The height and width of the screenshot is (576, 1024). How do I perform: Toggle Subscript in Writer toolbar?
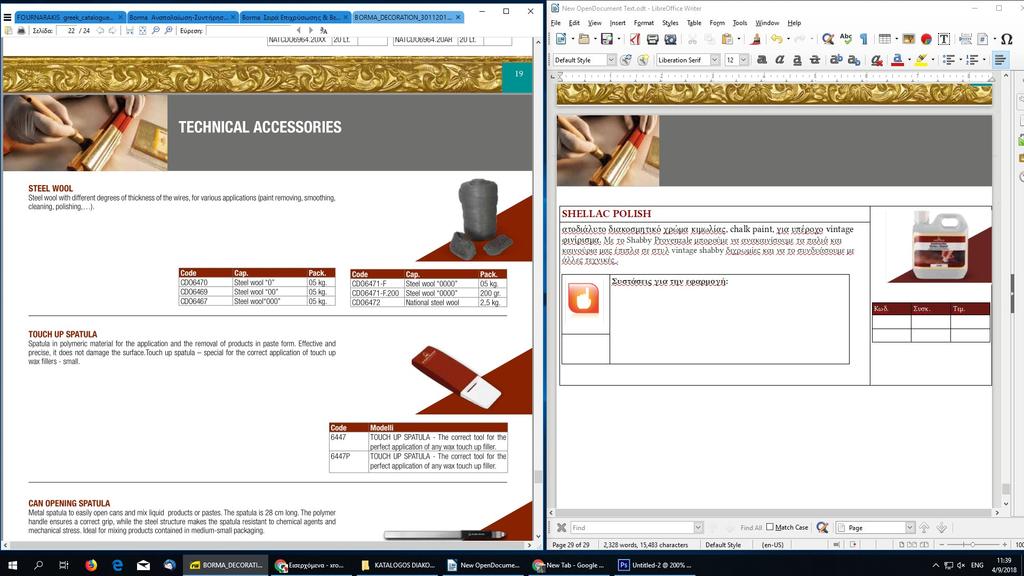click(x=854, y=60)
